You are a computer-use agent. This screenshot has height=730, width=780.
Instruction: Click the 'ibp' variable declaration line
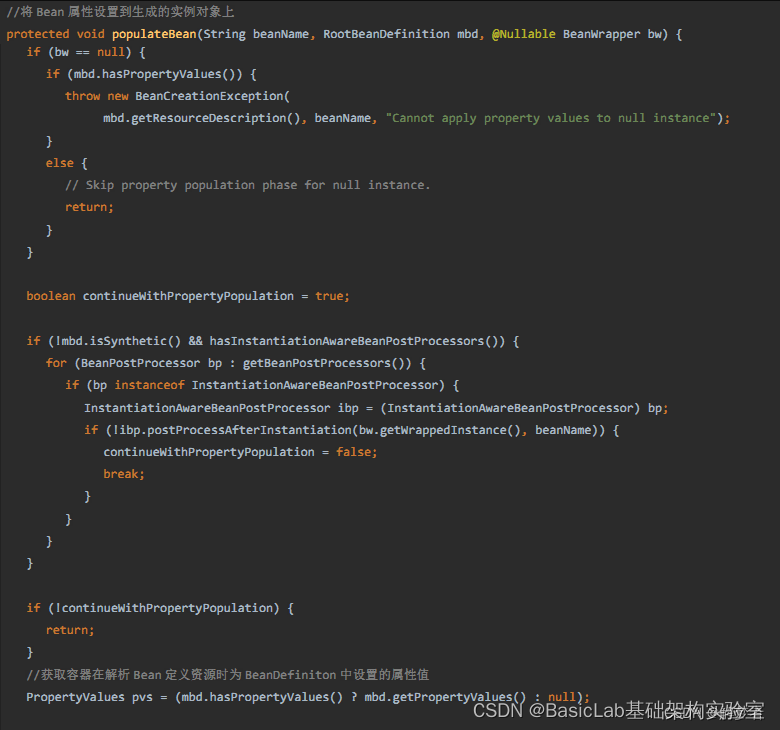[377, 408]
